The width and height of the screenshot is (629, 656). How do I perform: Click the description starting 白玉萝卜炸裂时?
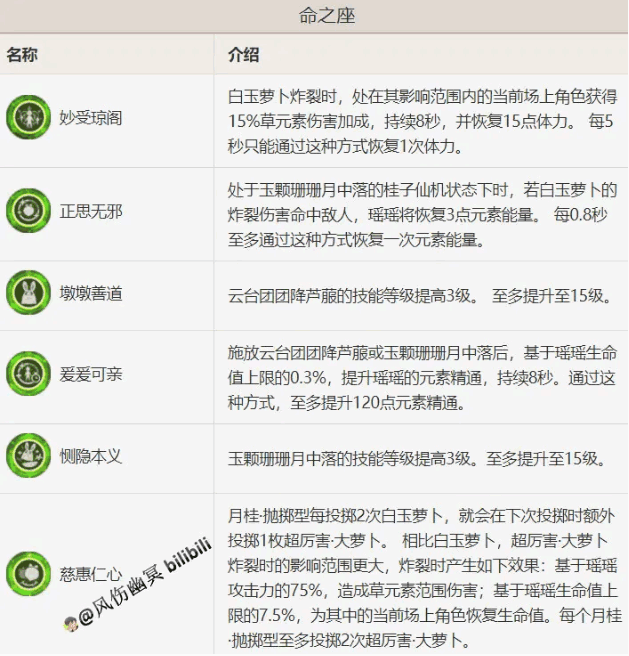[x=423, y=121]
